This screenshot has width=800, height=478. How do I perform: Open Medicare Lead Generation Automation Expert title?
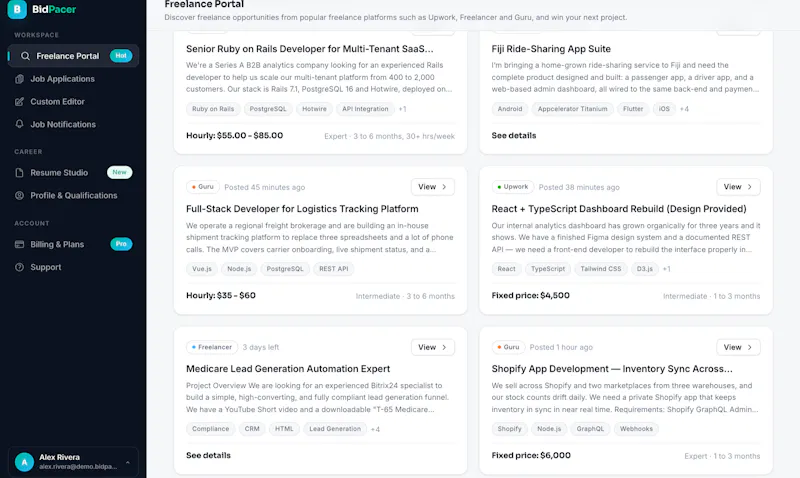pyautogui.click(x=288, y=369)
